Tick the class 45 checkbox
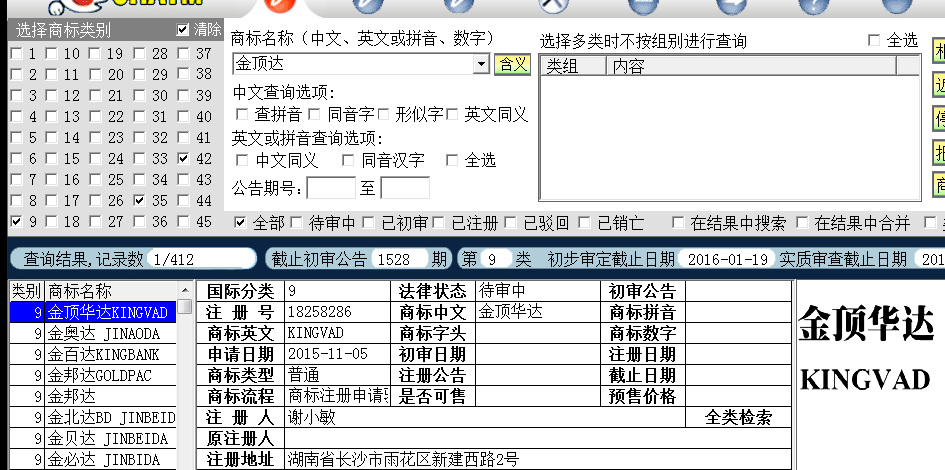The image size is (945, 470). [x=183, y=222]
